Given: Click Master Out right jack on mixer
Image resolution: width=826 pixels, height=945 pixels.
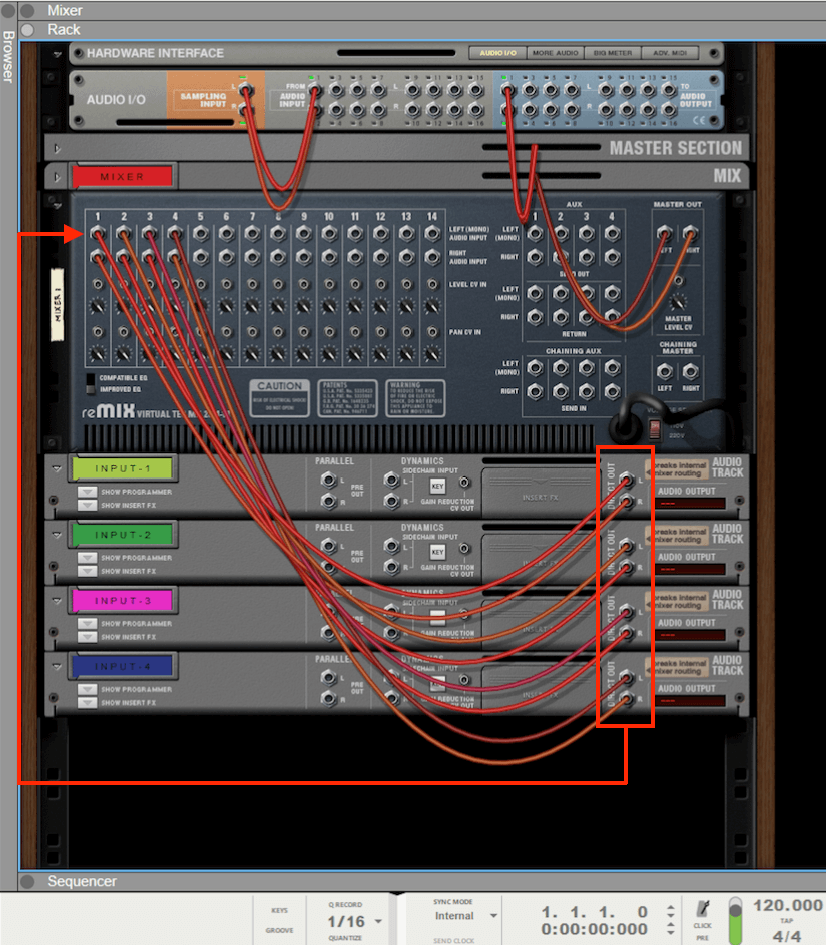Looking at the screenshot, I should click(x=690, y=233).
